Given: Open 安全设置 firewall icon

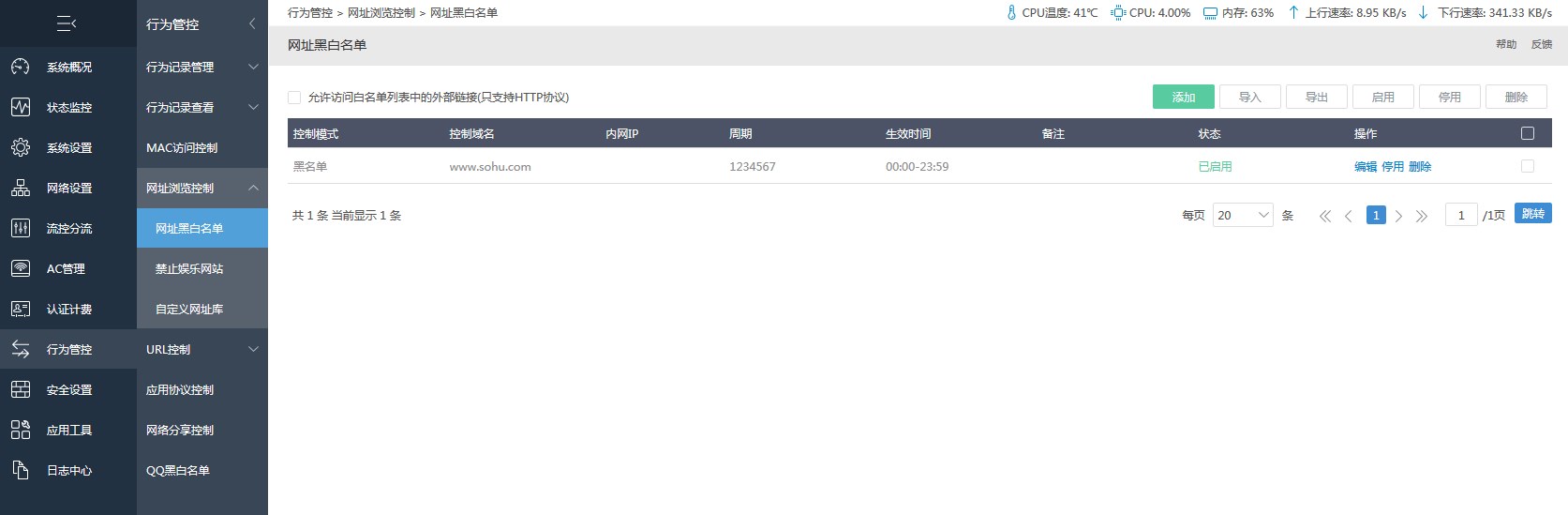Looking at the screenshot, I should click(x=21, y=389).
